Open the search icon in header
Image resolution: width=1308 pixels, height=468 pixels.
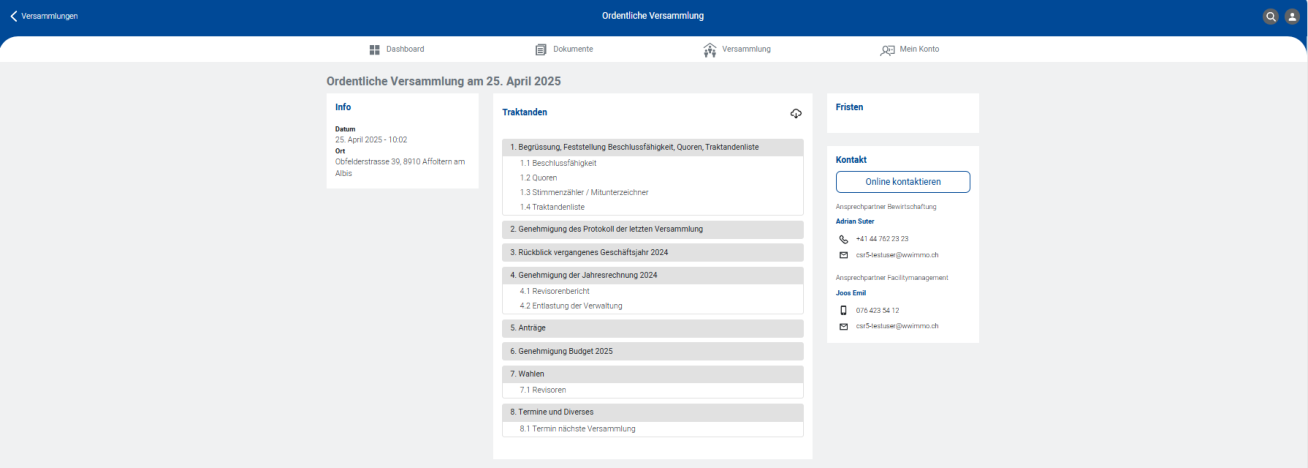(1271, 16)
